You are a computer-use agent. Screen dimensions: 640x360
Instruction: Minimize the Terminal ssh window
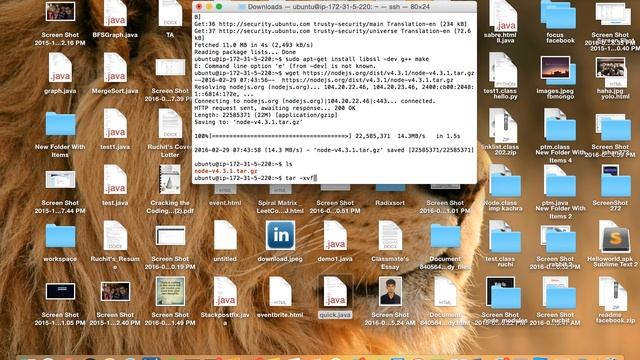point(209,7)
